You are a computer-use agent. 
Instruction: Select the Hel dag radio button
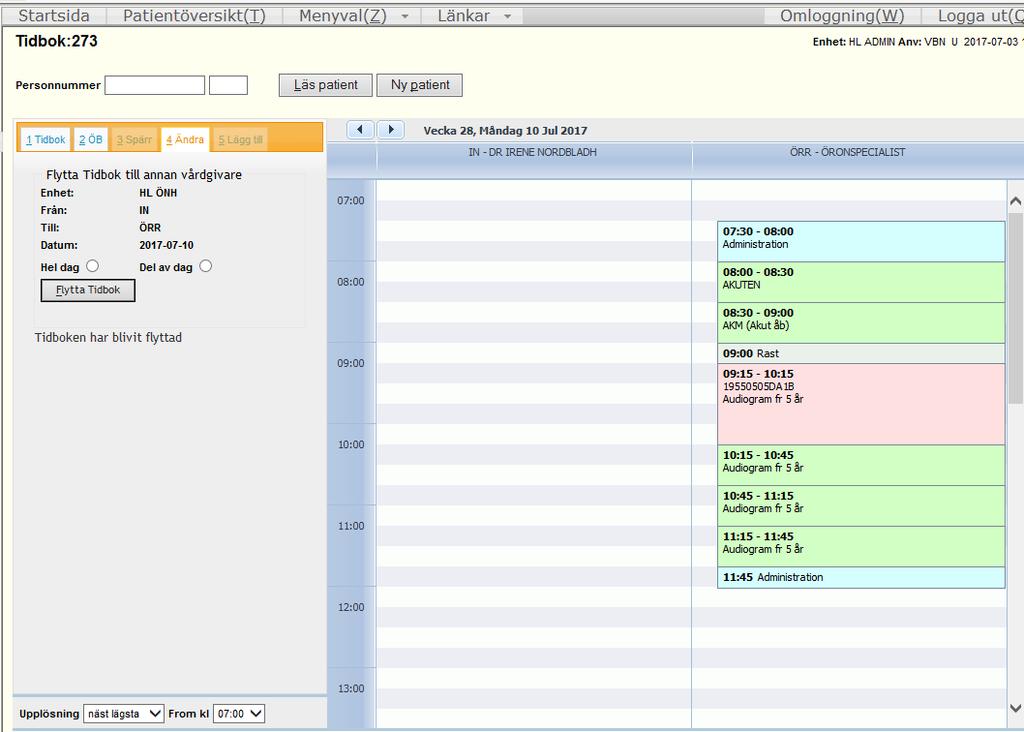tap(93, 266)
